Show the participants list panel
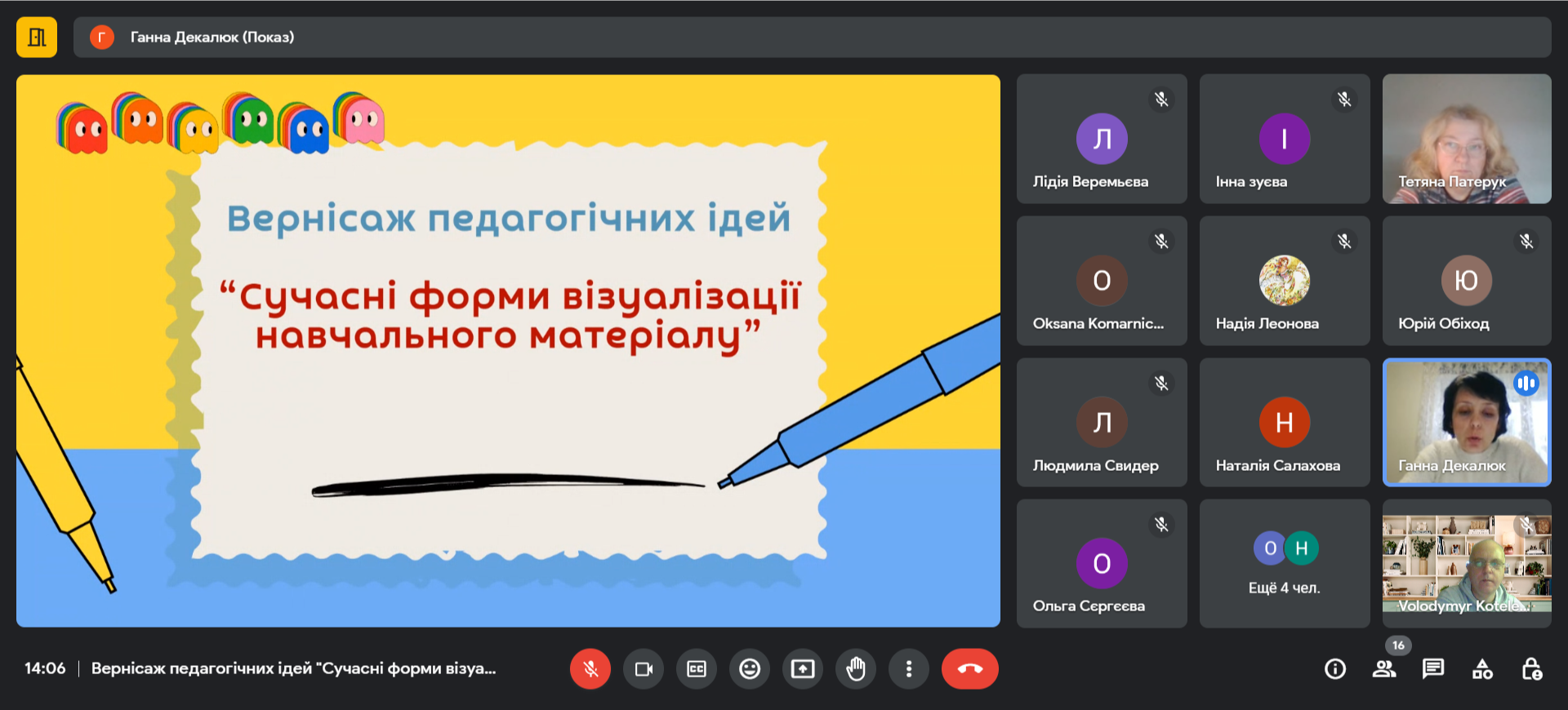 (x=1384, y=669)
